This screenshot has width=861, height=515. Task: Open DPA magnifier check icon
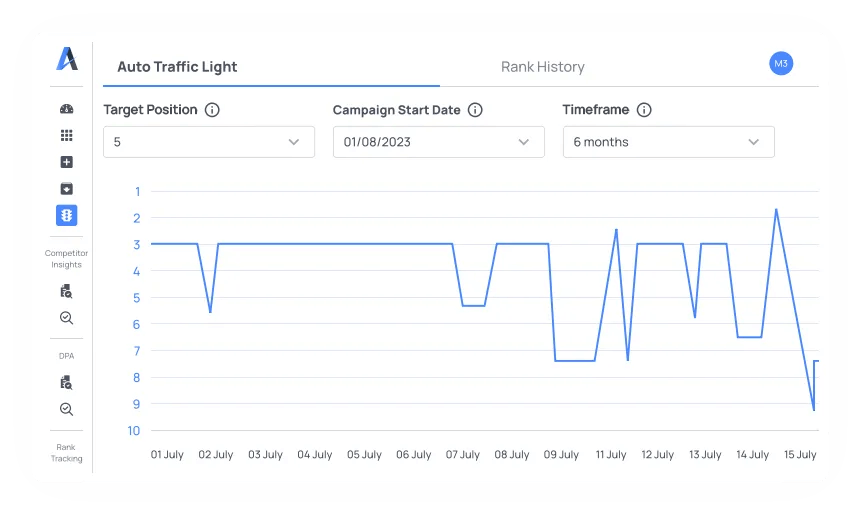click(x=67, y=409)
